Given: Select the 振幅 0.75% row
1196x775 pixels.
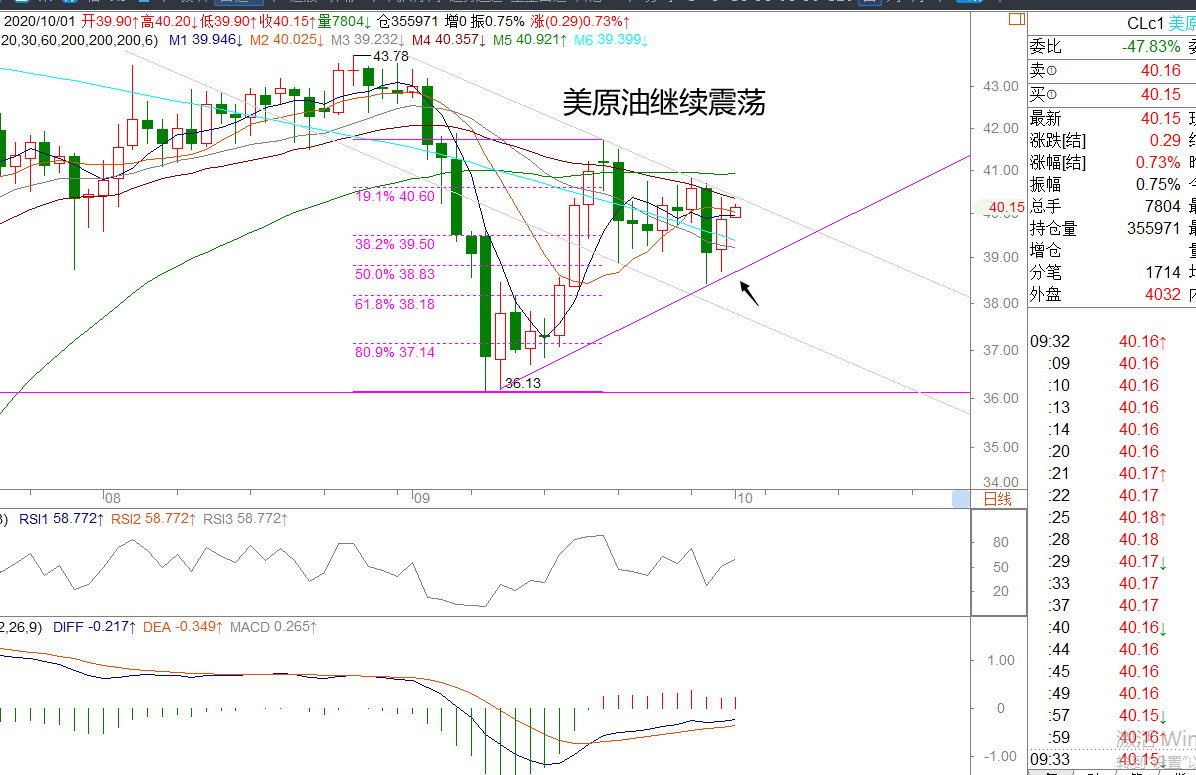Looking at the screenshot, I should click(x=1112, y=185).
